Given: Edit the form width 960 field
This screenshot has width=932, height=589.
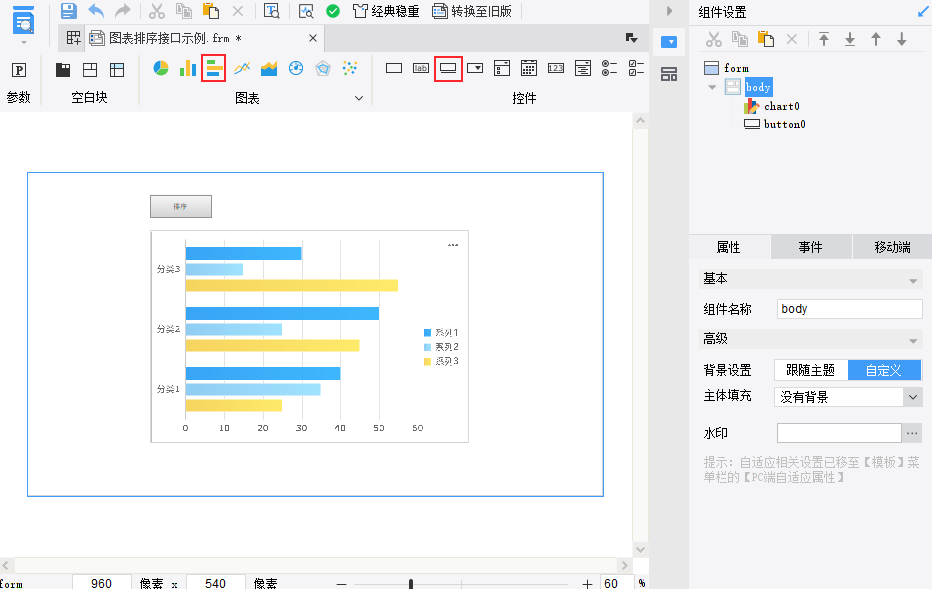Looking at the screenshot, I should (x=102, y=582).
